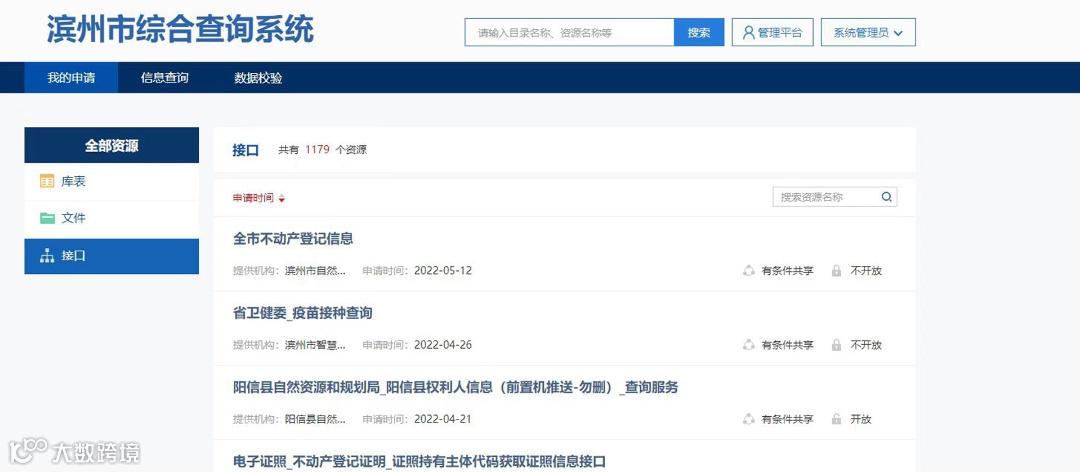Click the lock icon for 全市不动产登记信息
1080x472 pixels.
[836, 271]
